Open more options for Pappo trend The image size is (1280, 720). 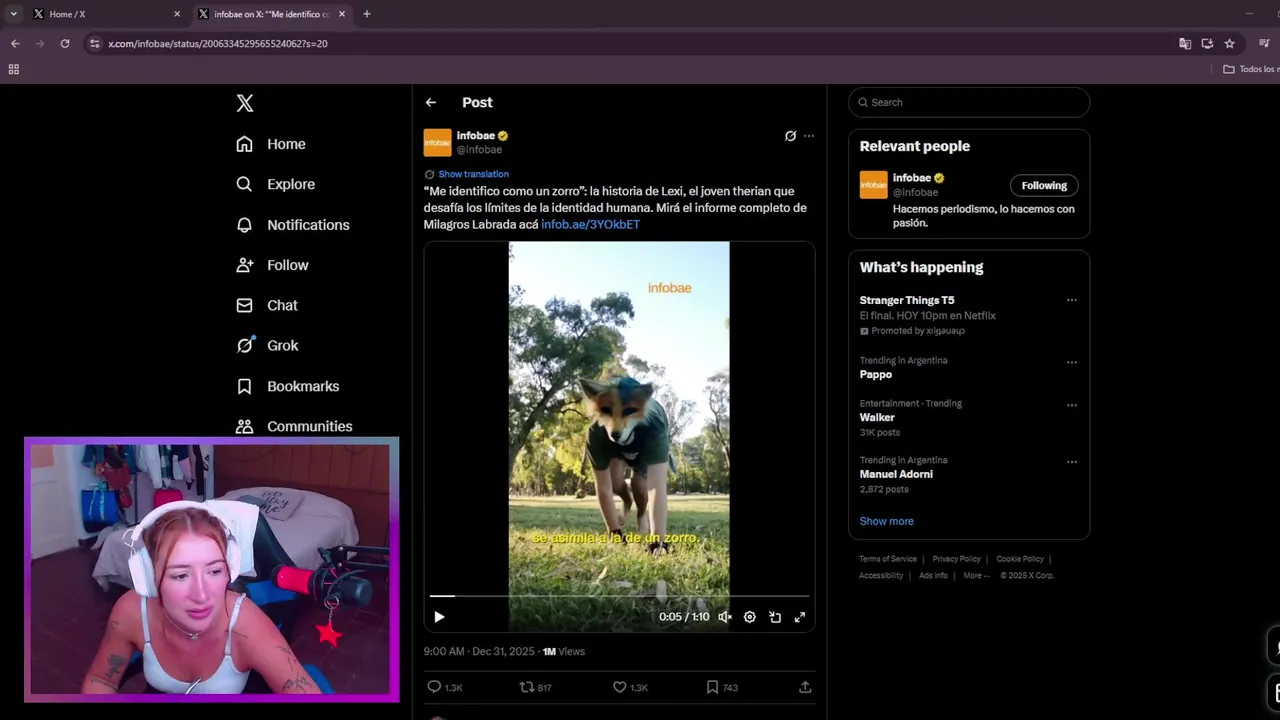coord(1072,362)
